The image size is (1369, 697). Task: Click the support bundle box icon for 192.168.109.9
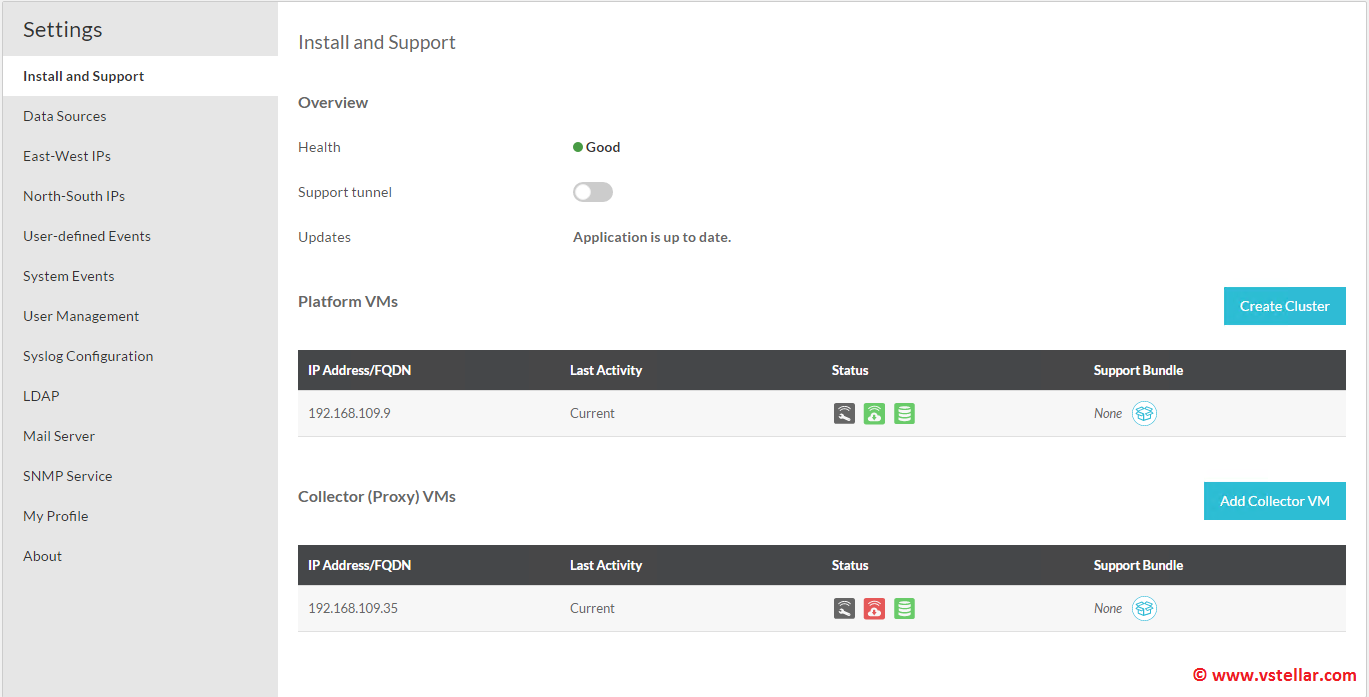[1144, 413]
